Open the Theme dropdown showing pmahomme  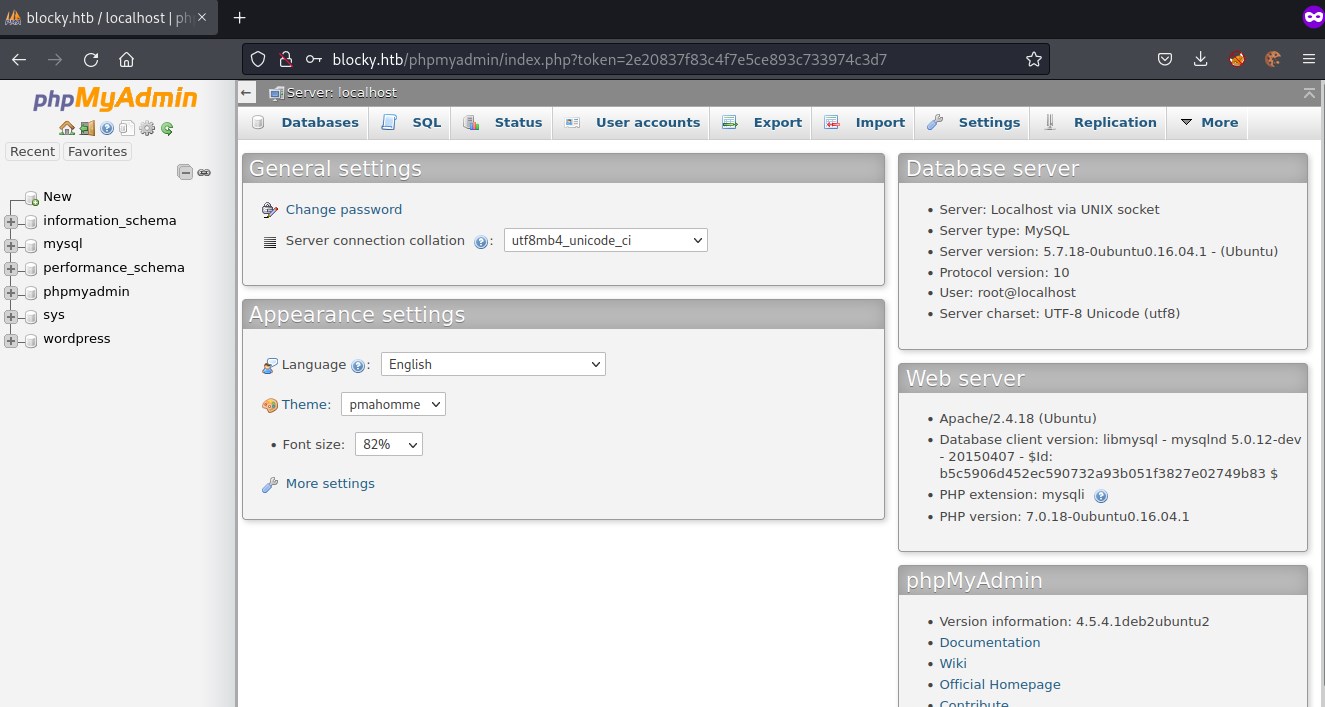coord(393,404)
